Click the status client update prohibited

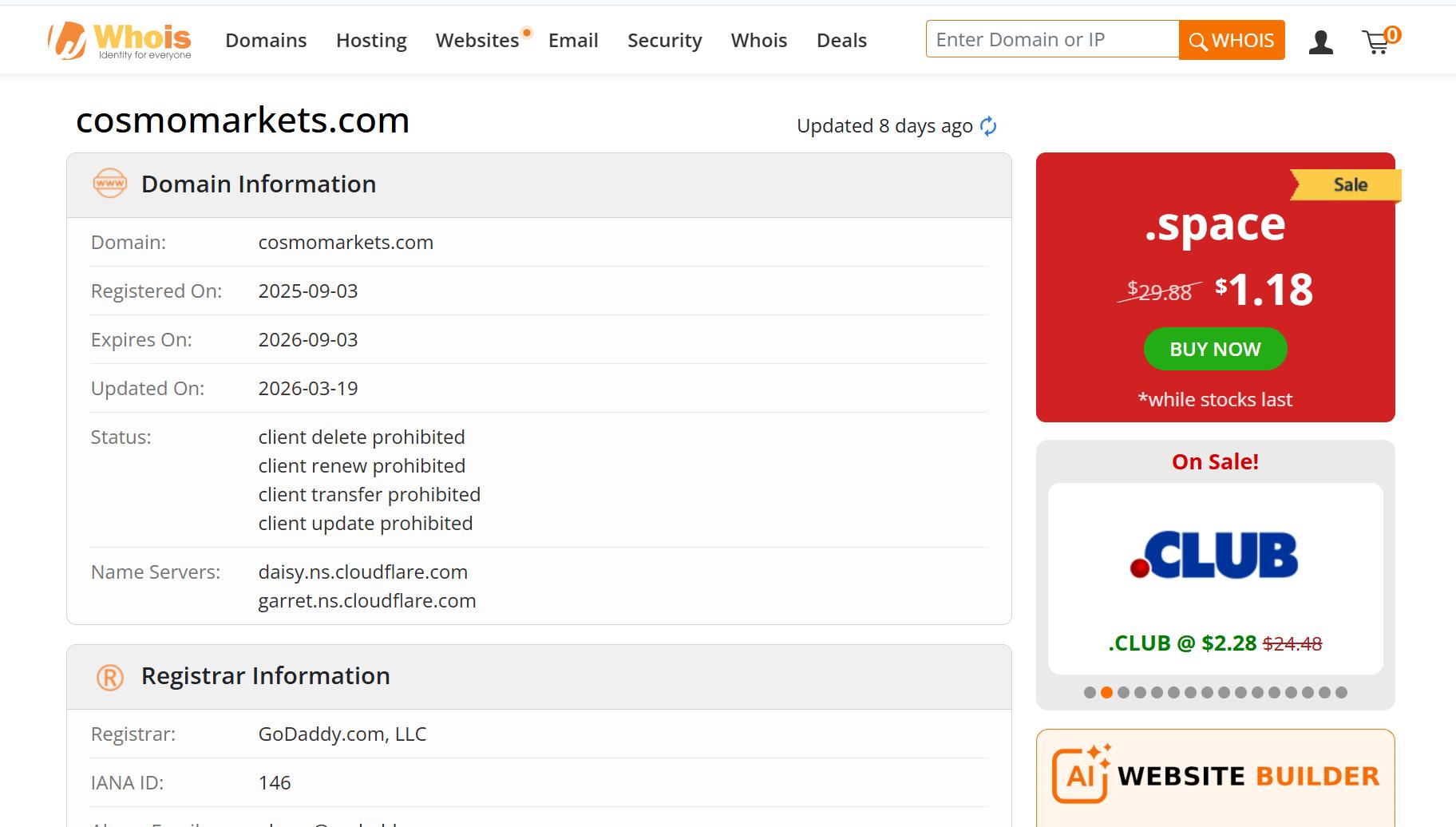click(x=366, y=523)
